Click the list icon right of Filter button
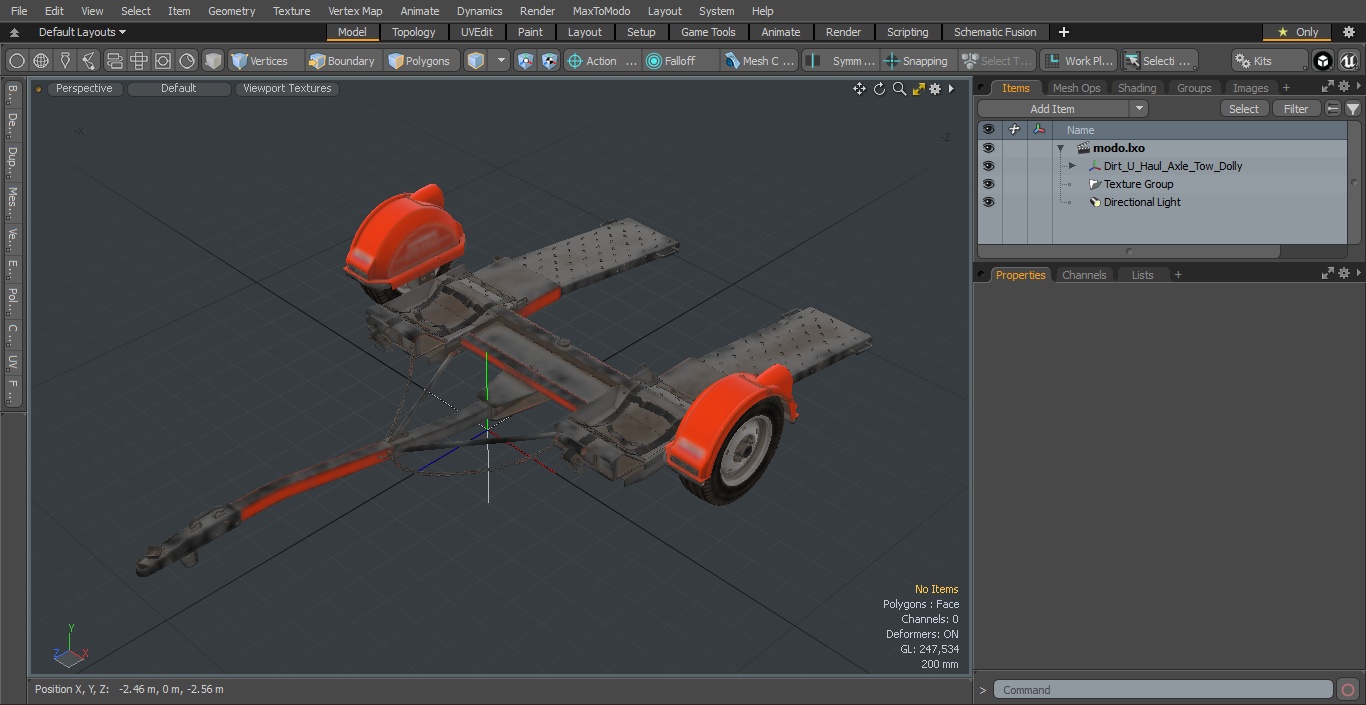1366x705 pixels. 1333,109
